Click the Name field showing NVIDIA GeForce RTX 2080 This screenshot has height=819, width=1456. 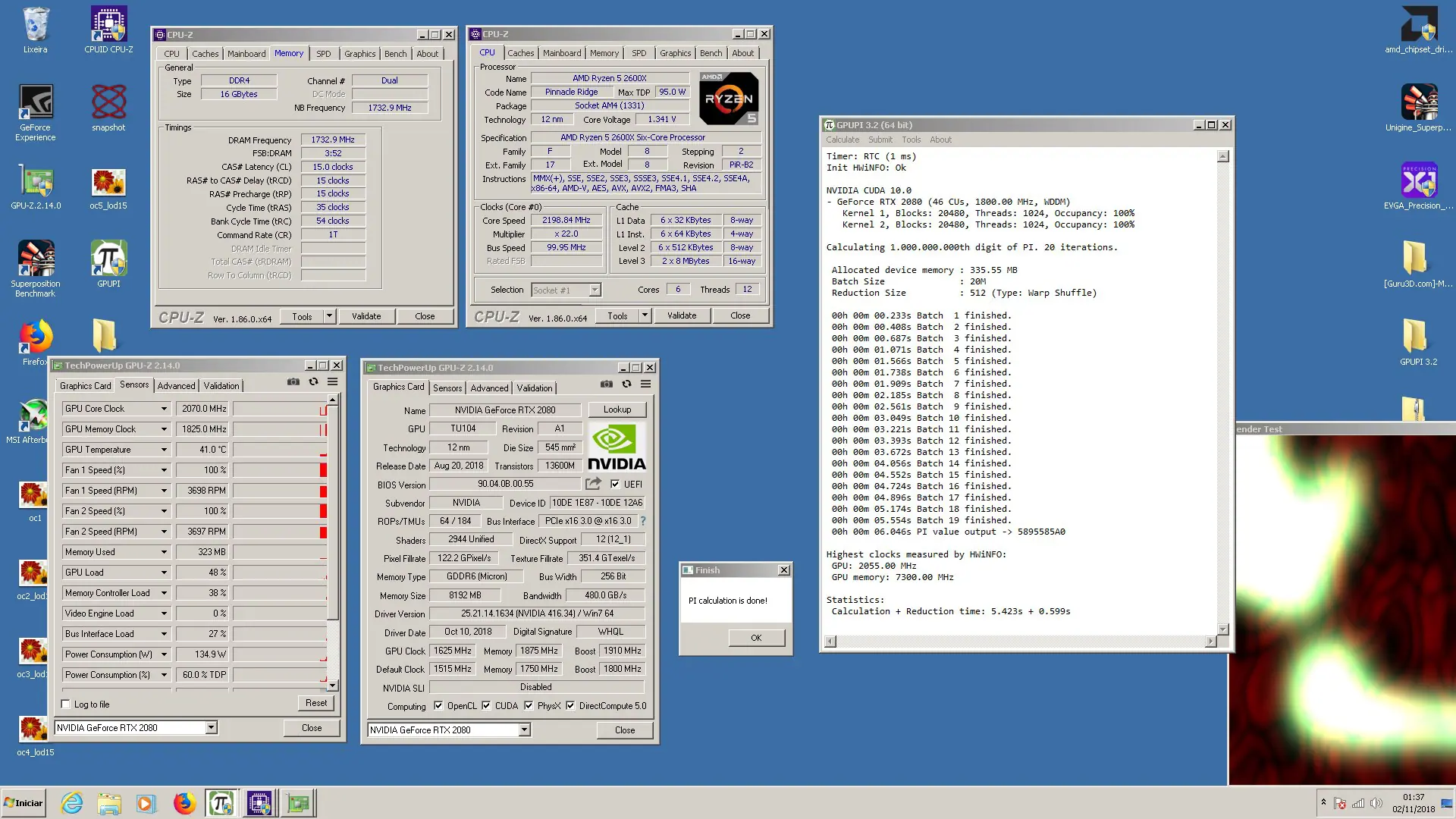(x=505, y=410)
